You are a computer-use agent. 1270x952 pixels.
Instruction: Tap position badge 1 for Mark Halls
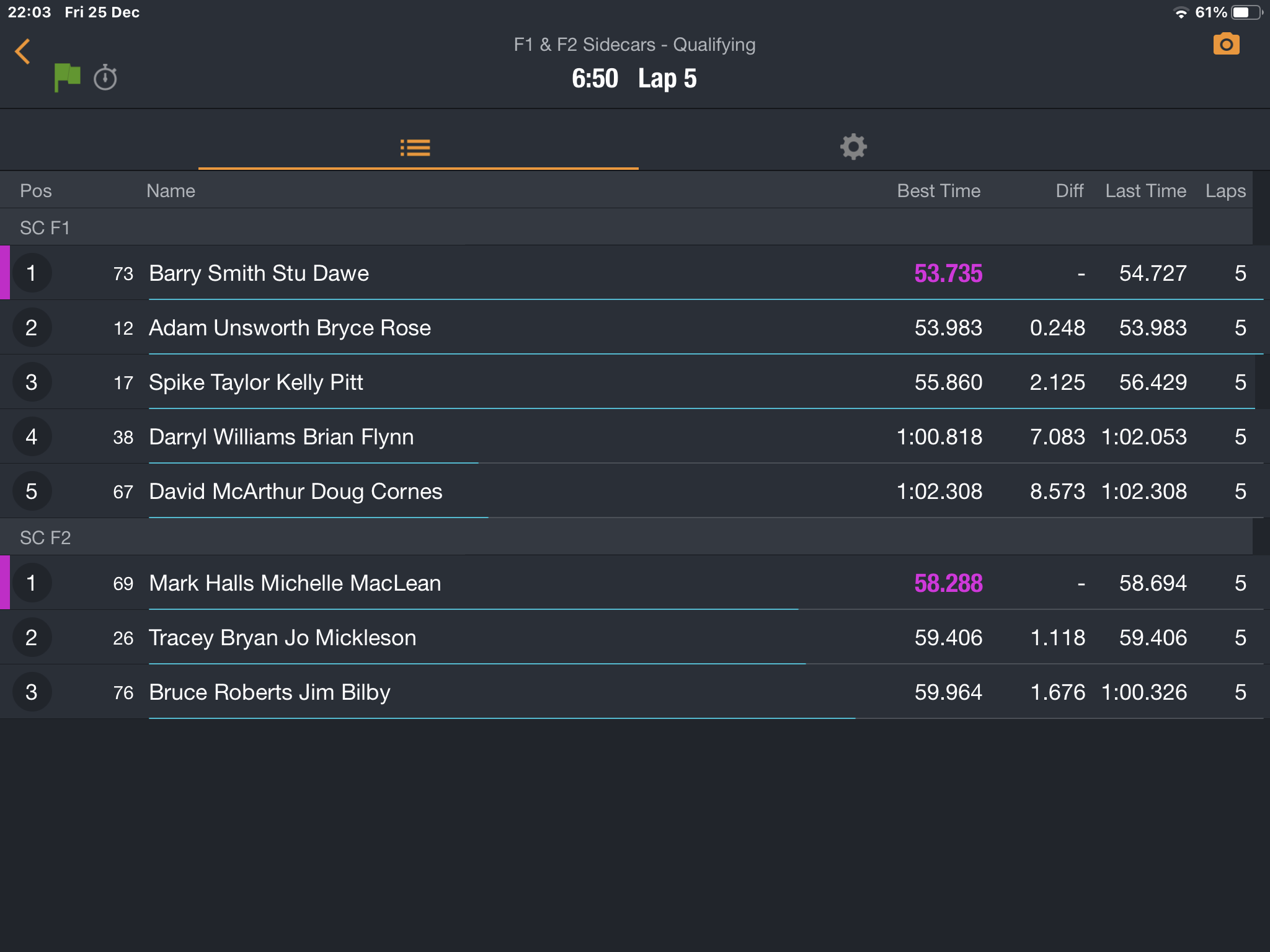[32, 583]
